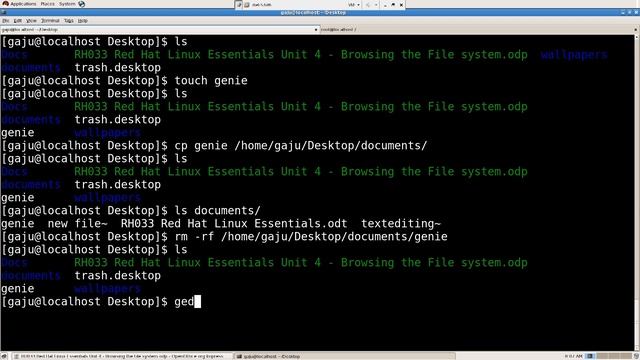Image resolution: width=640 pixels, height=360 pixels.
Task: Launch the web browser globe icon
Action: (82, 4)
